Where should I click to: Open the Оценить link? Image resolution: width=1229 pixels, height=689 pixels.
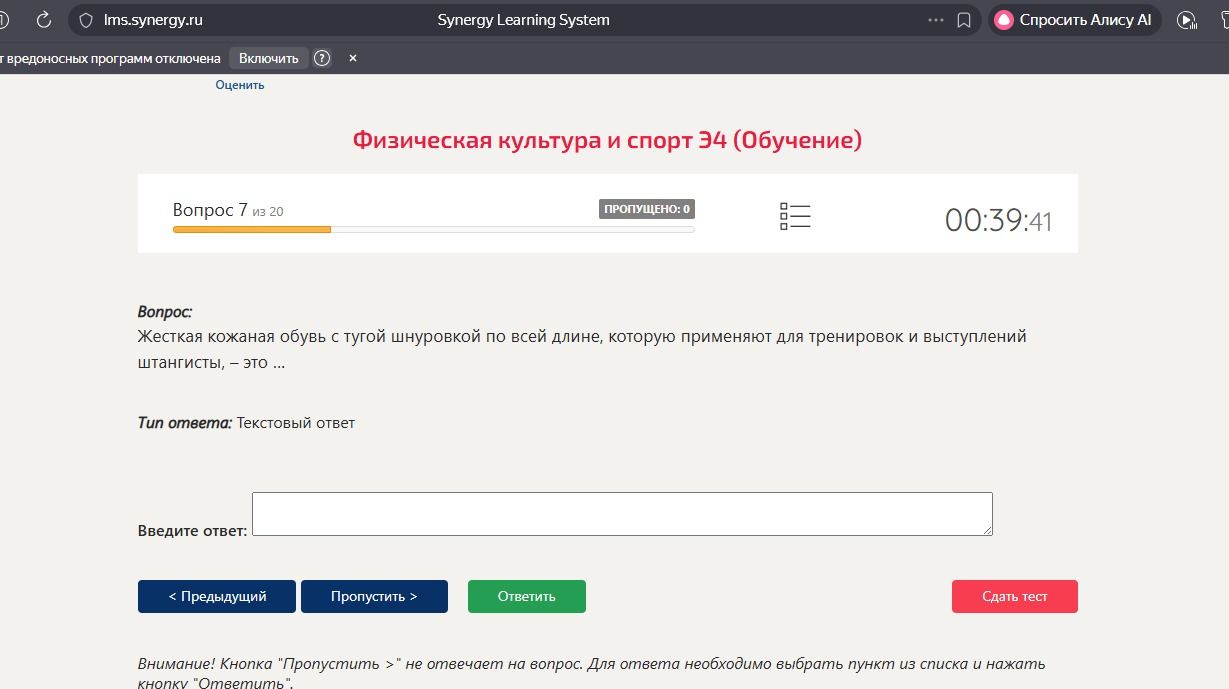click(240, 85)
